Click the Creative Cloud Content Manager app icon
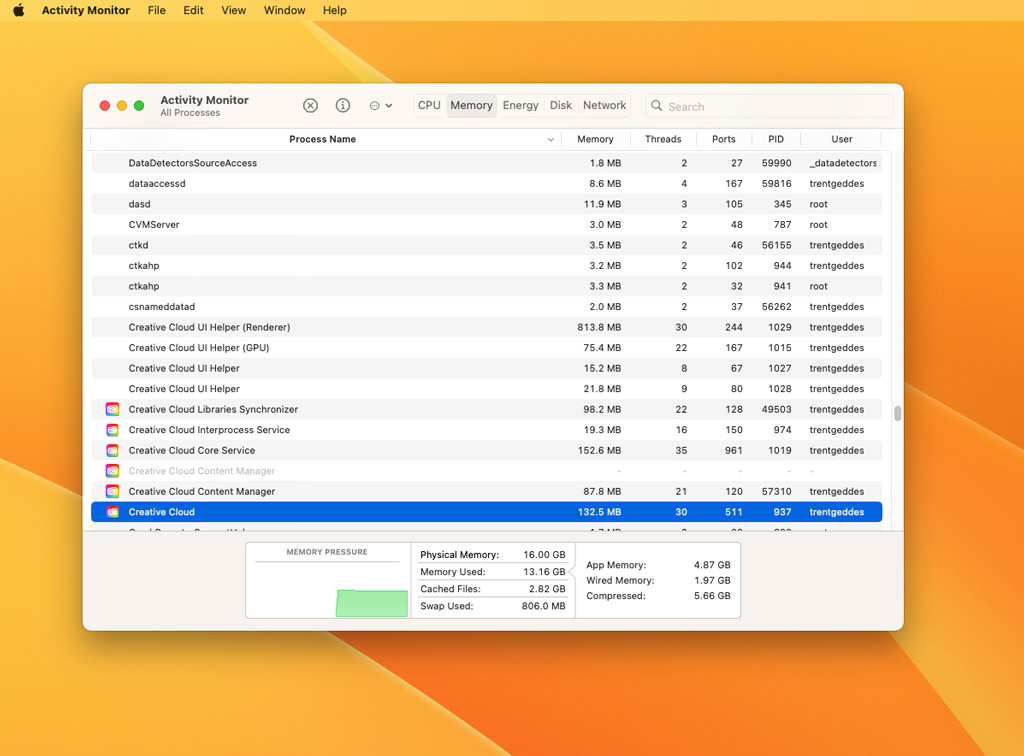The image size is (1024, 756). (x=112, y=491)
